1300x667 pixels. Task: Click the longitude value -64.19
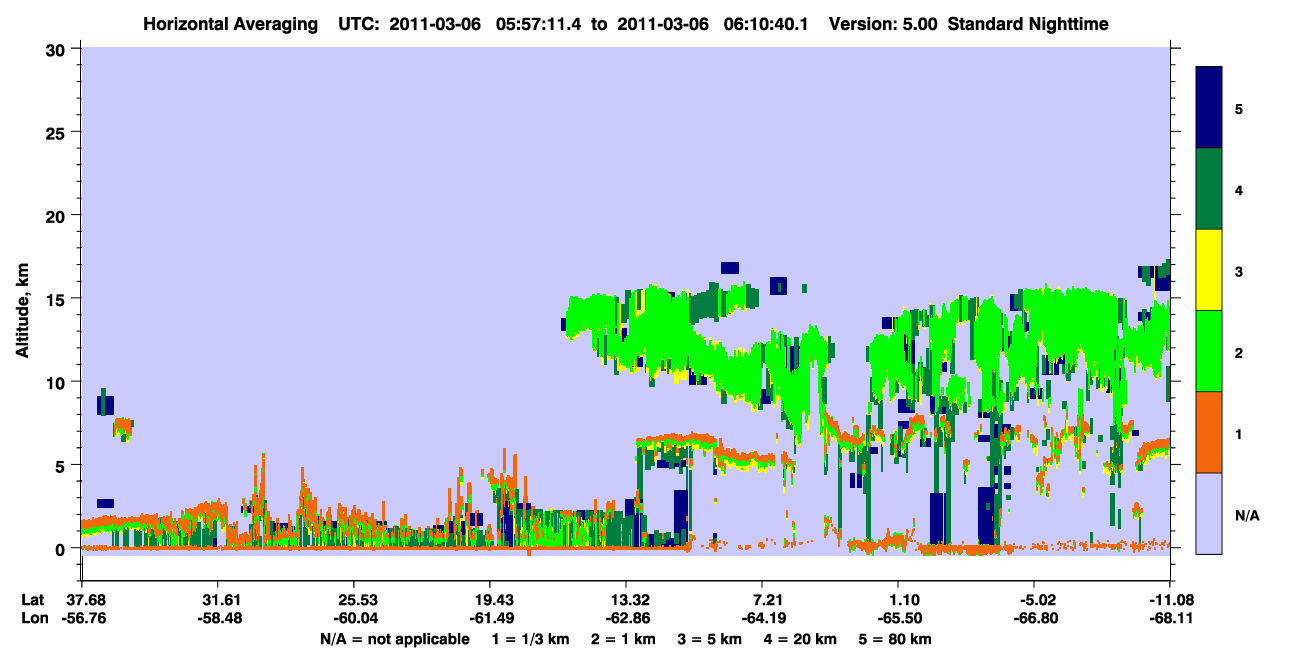[762, 618]
